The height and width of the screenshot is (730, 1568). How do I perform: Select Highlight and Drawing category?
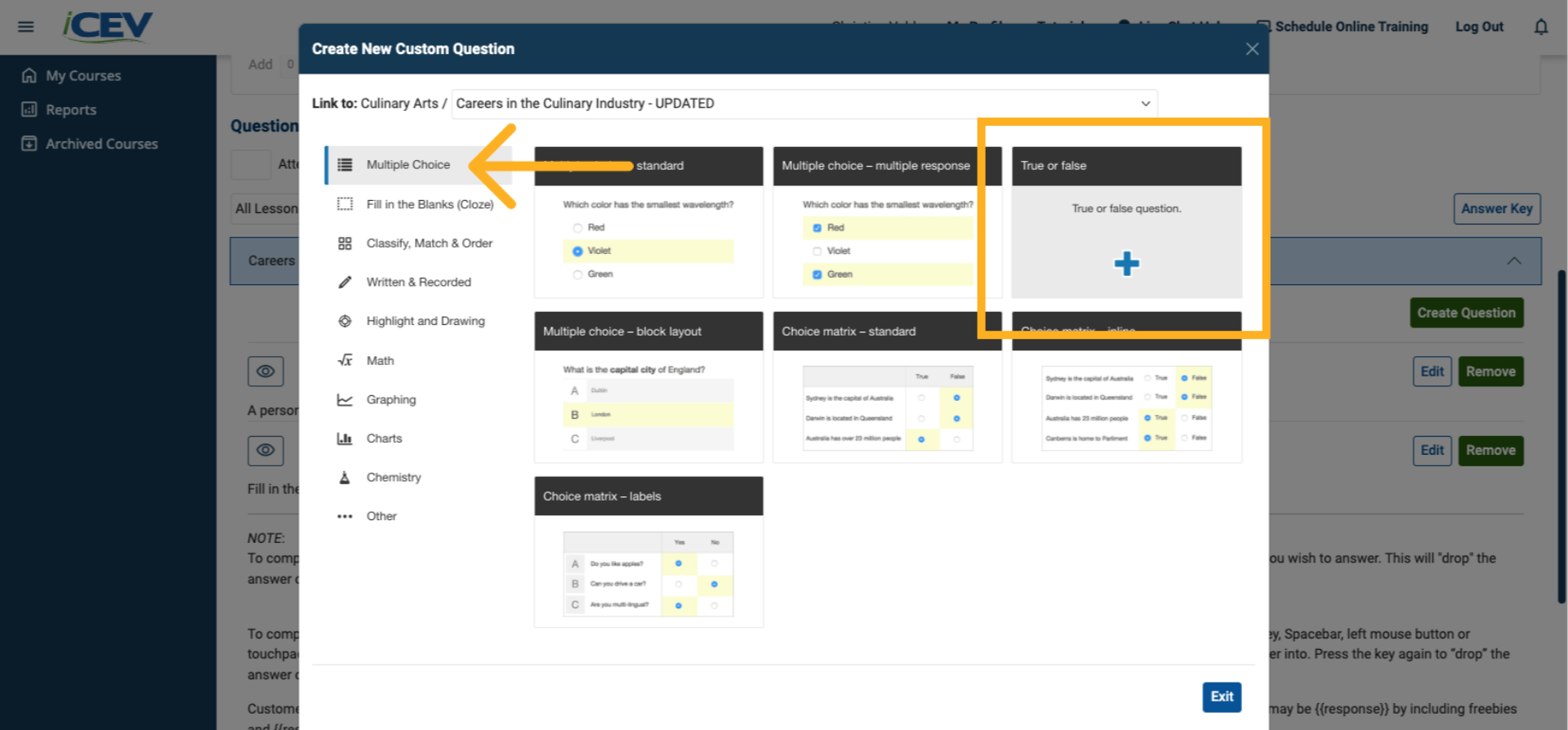[x=419, y=321]
